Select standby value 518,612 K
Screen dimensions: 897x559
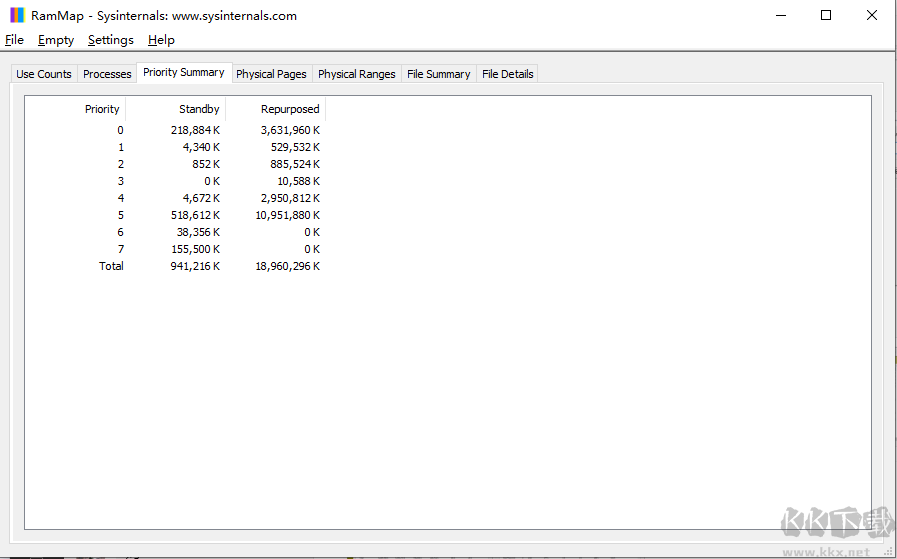tap(195, 215)
